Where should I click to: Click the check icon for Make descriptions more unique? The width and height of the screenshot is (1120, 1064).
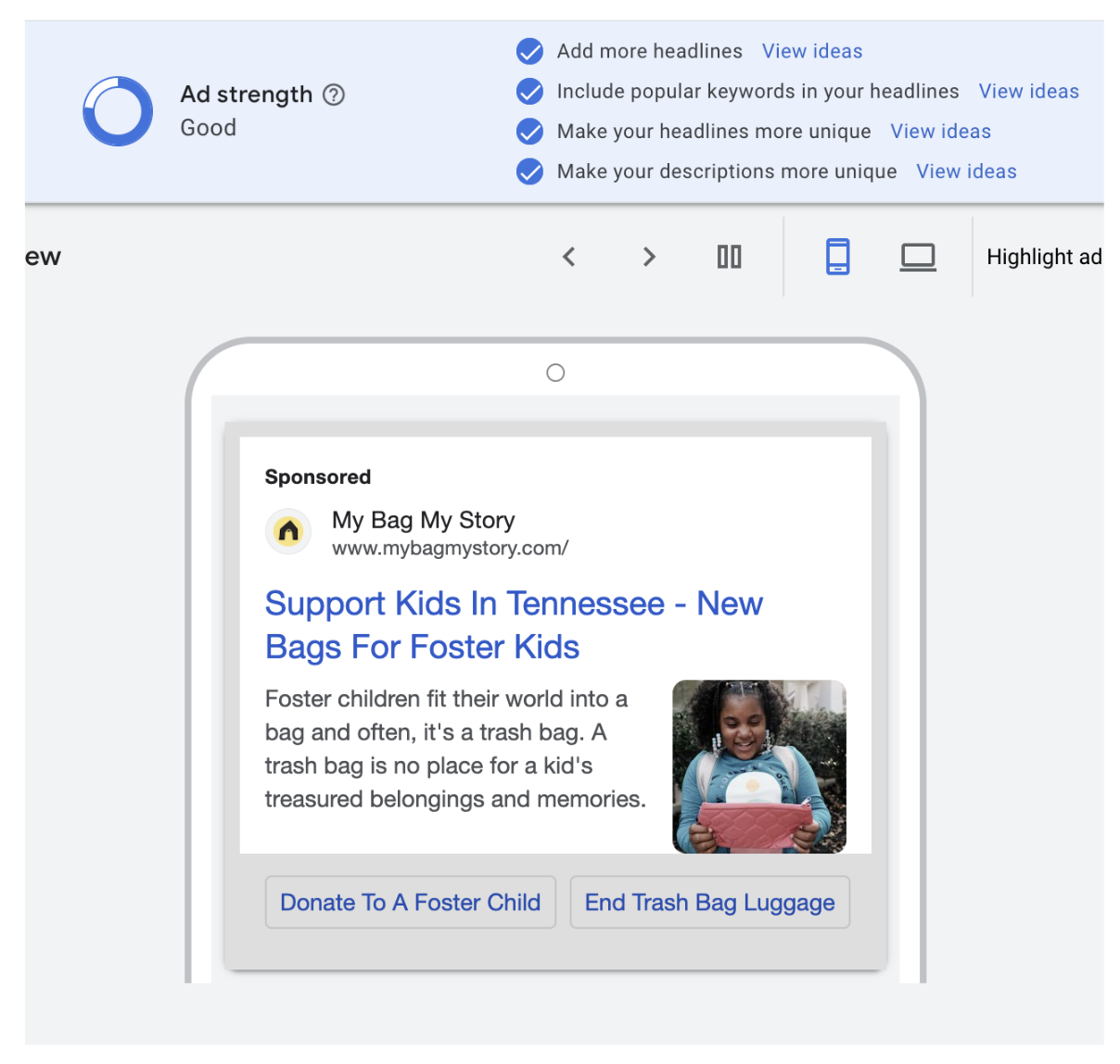click(530, 171)
